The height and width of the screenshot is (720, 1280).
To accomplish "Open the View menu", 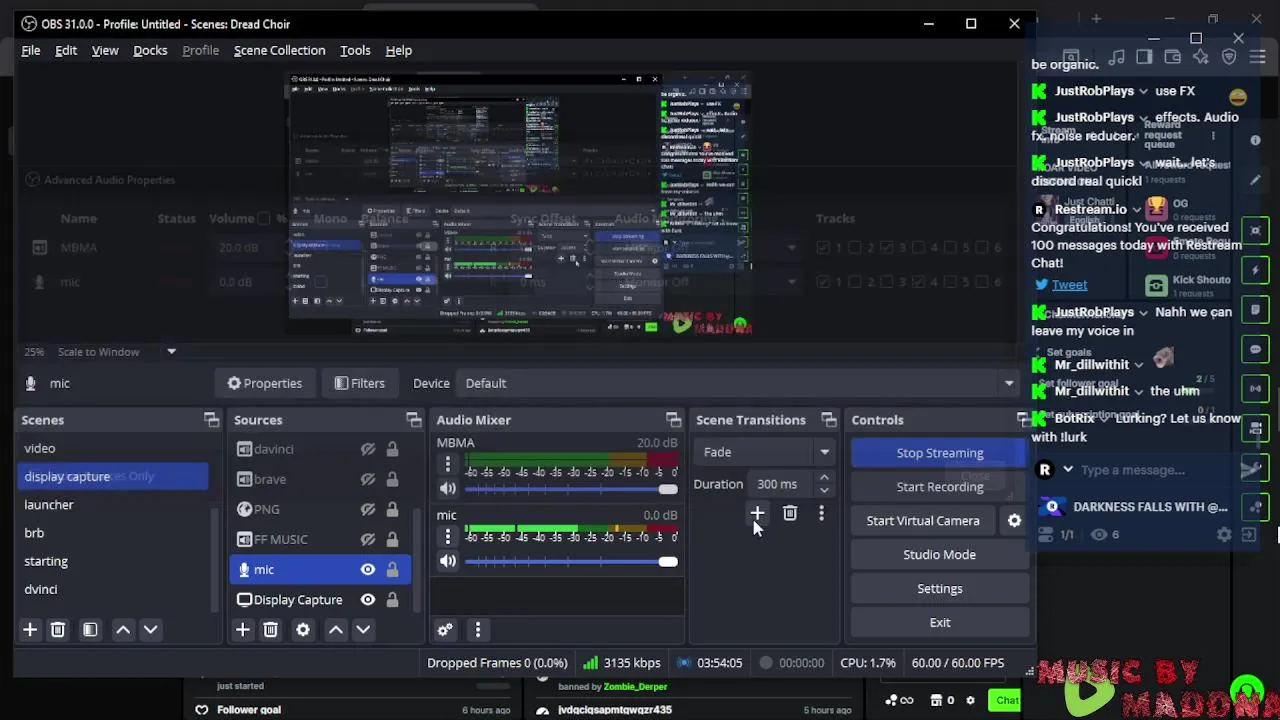I will click(x=105, y=50).
